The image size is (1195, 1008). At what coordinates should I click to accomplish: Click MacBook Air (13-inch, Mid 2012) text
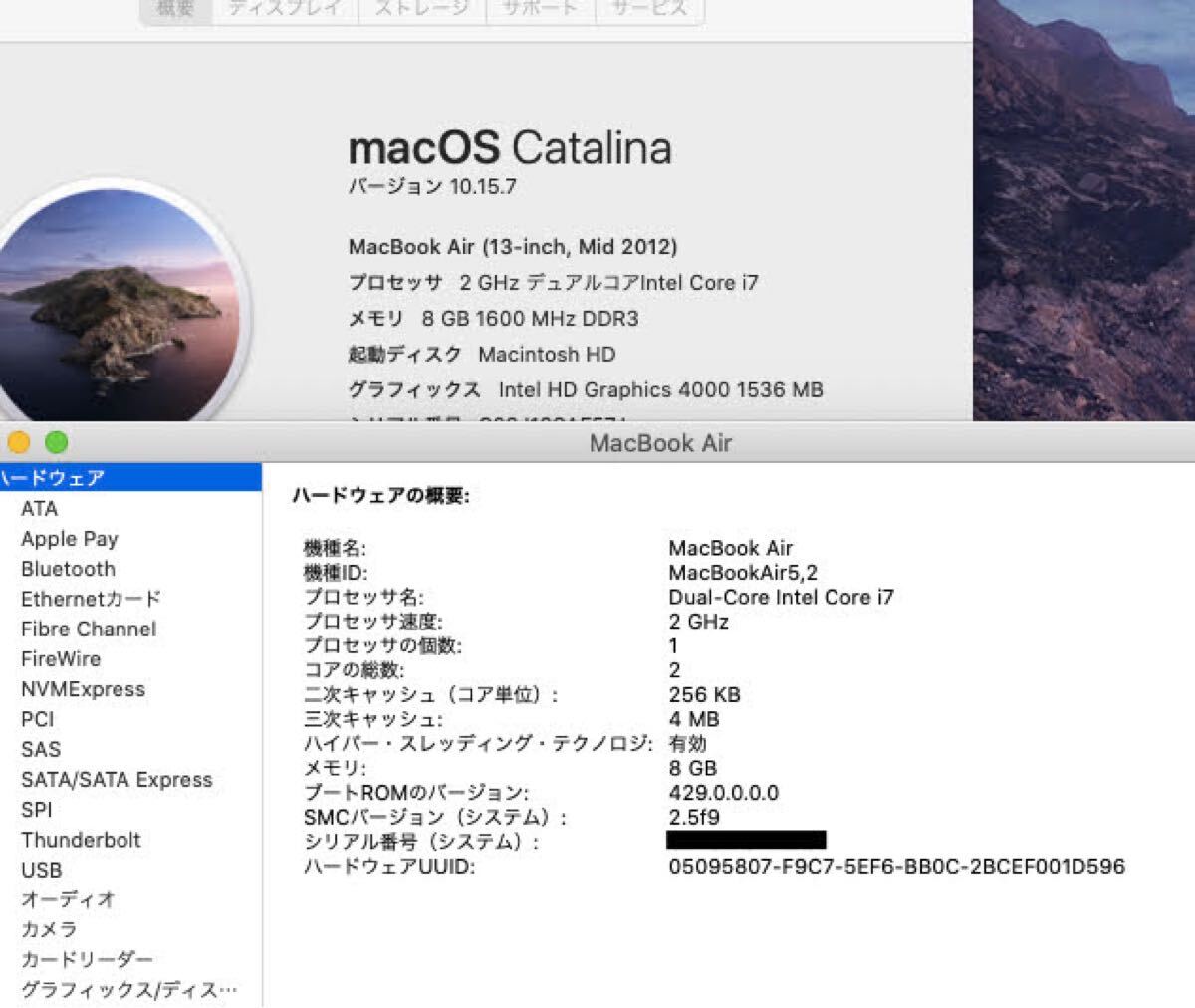click(513, 247)
